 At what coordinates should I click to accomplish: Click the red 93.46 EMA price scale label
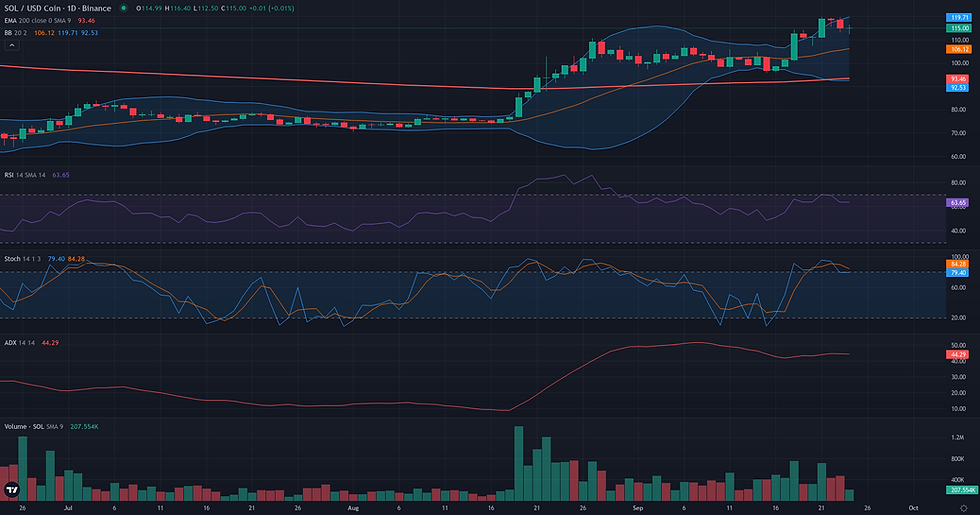(x=958, y=79)
